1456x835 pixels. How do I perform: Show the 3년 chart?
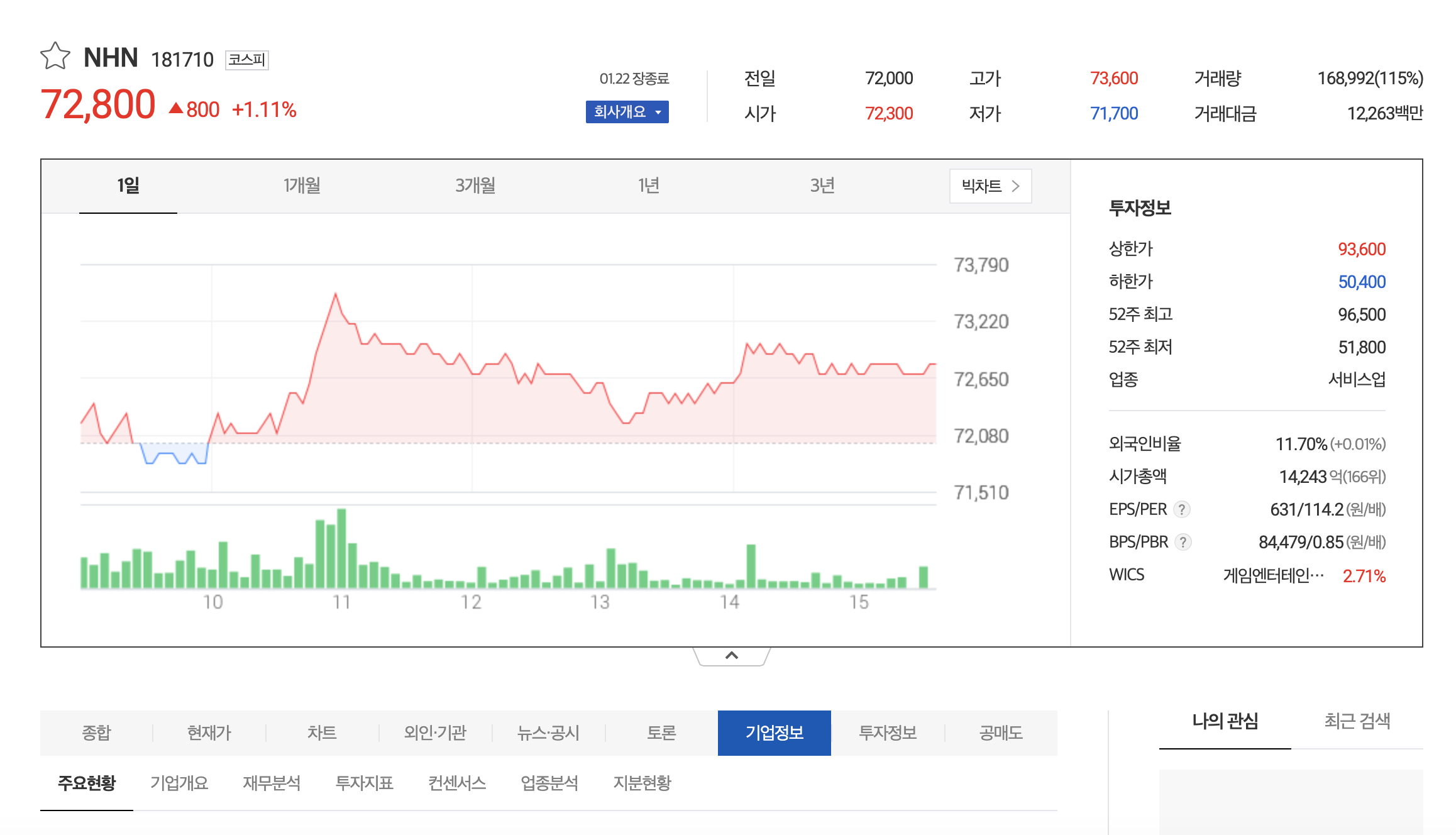(x=822, y=185)
